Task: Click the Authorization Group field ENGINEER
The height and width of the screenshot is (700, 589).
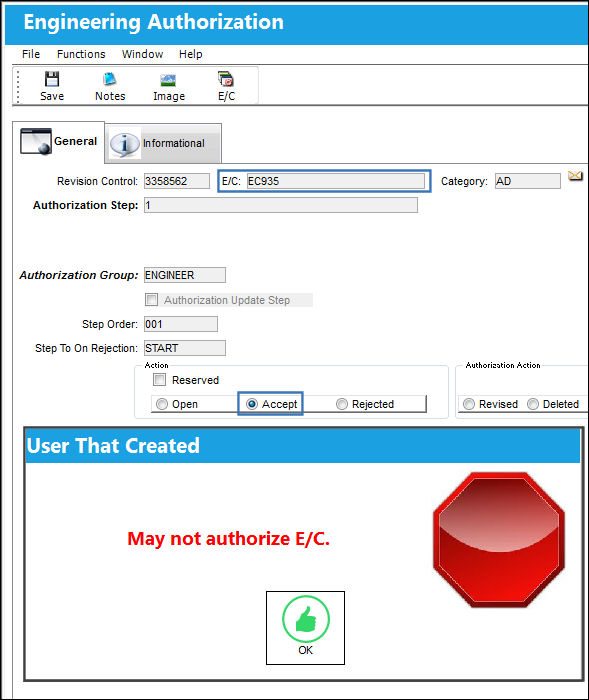Action: 185,275
